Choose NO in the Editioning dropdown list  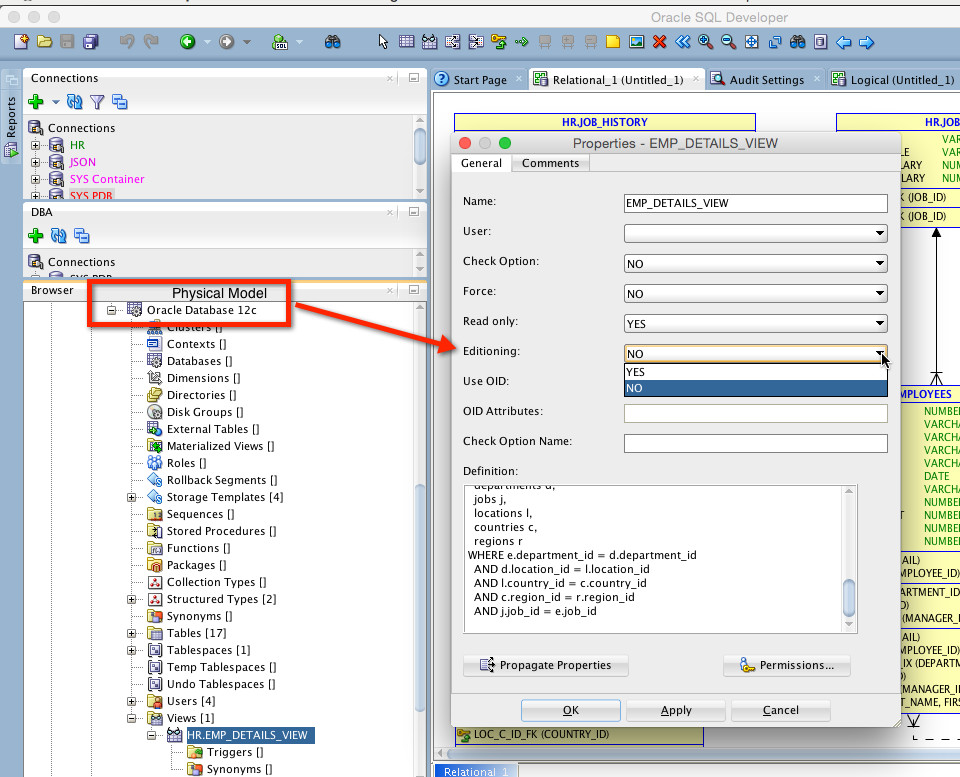pos(756,388)
